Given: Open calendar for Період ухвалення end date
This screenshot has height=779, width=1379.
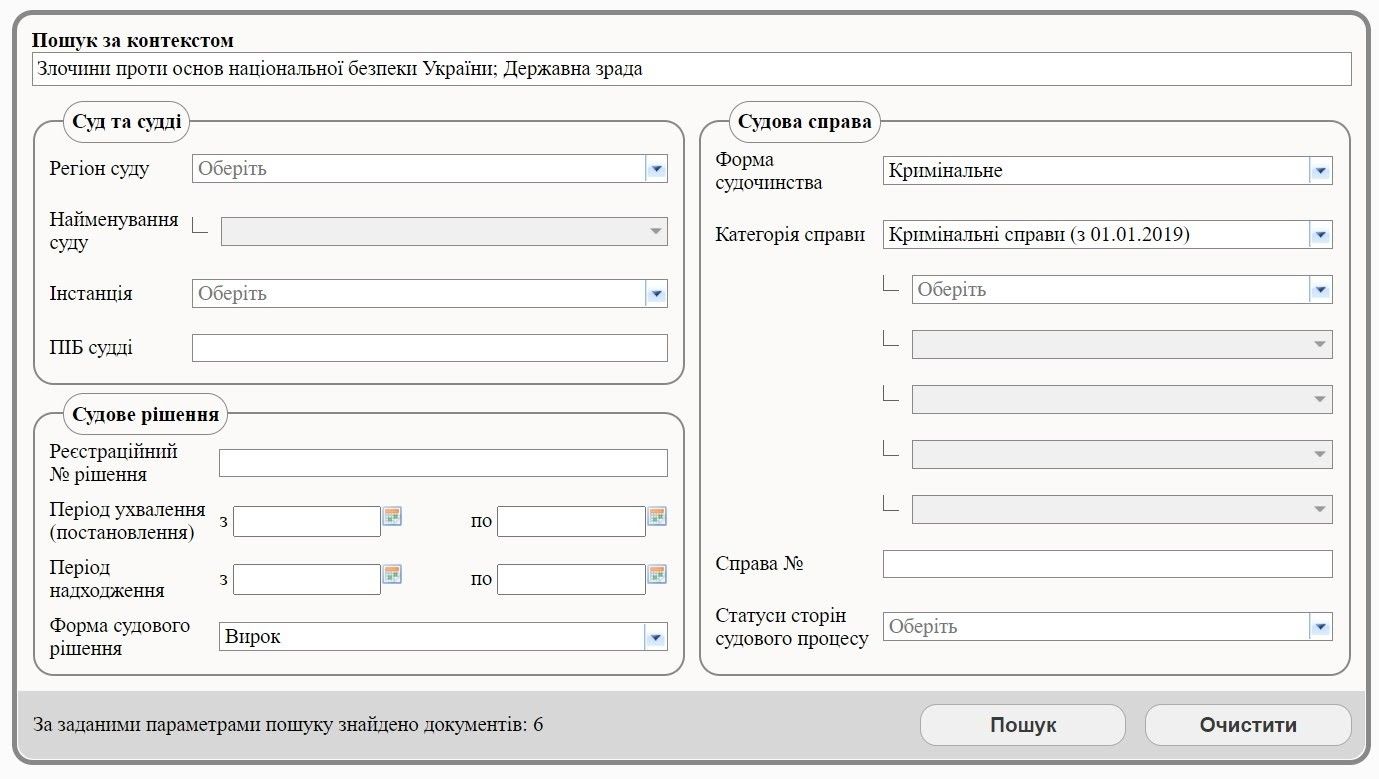Looking at the screenshot, I should point(657,516).
